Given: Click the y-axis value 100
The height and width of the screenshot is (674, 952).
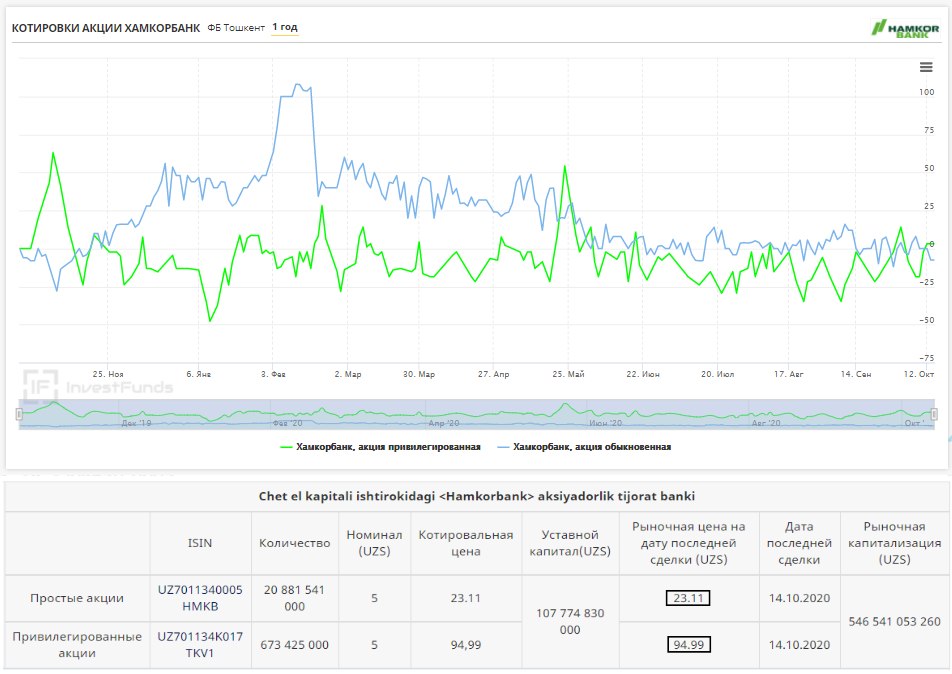Looking at the screenshot, I should [926, 92].
